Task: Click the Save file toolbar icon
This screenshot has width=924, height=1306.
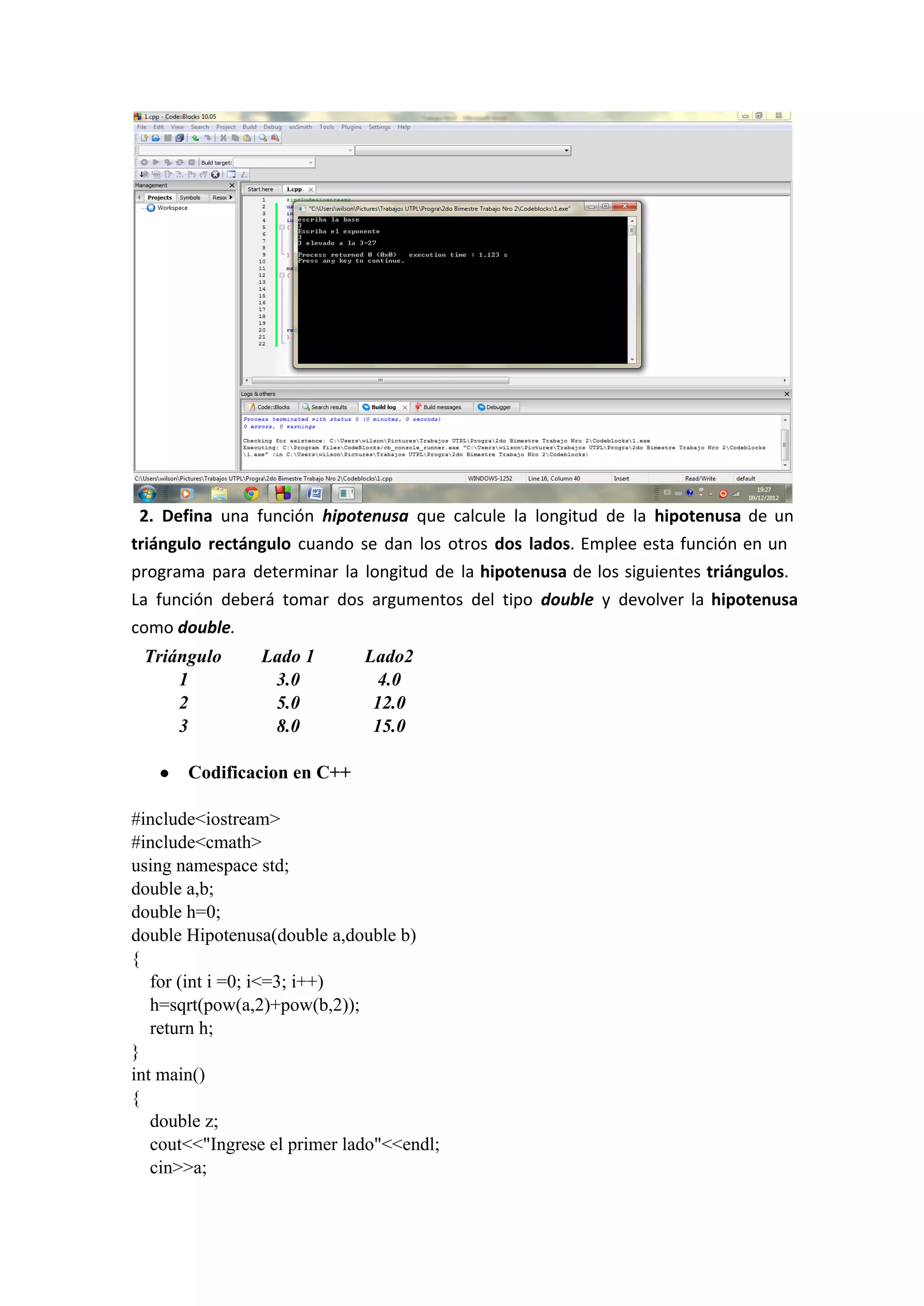Action: (168, 138)
